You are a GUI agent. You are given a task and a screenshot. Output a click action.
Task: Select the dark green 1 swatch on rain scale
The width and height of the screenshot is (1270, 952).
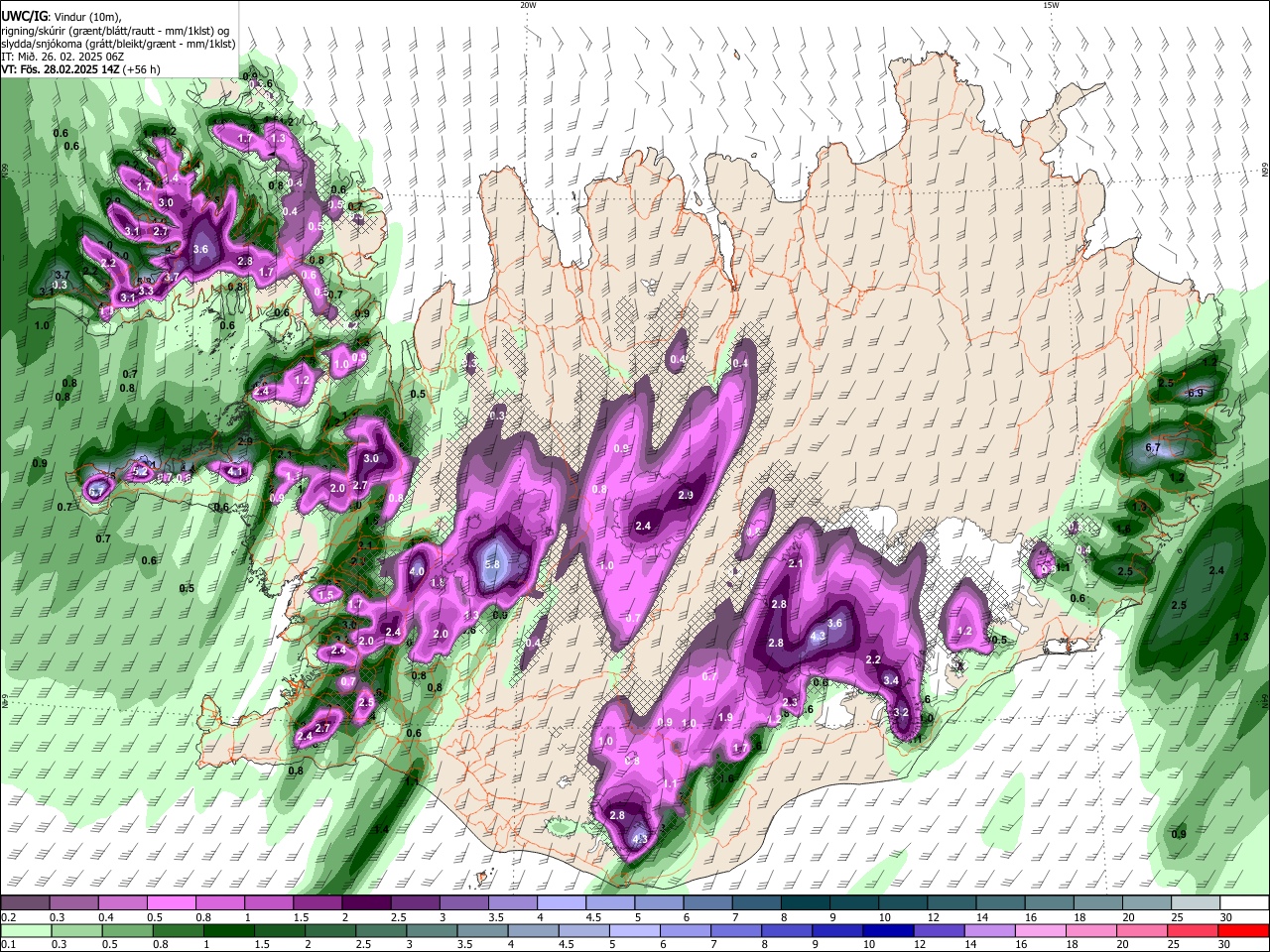(x=230, y=930)
